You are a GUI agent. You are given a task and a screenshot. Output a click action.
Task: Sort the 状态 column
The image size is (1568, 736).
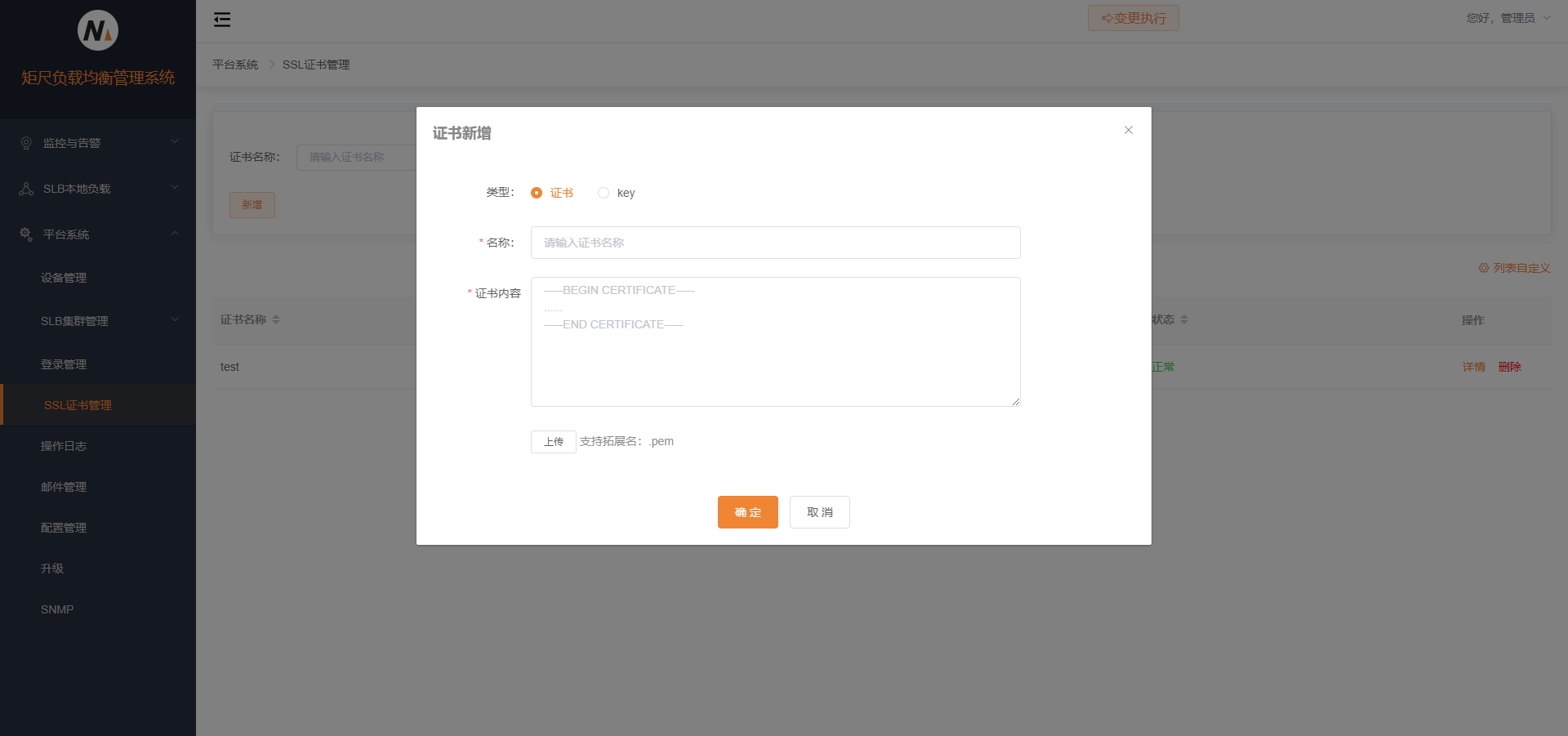[1185, 319]
